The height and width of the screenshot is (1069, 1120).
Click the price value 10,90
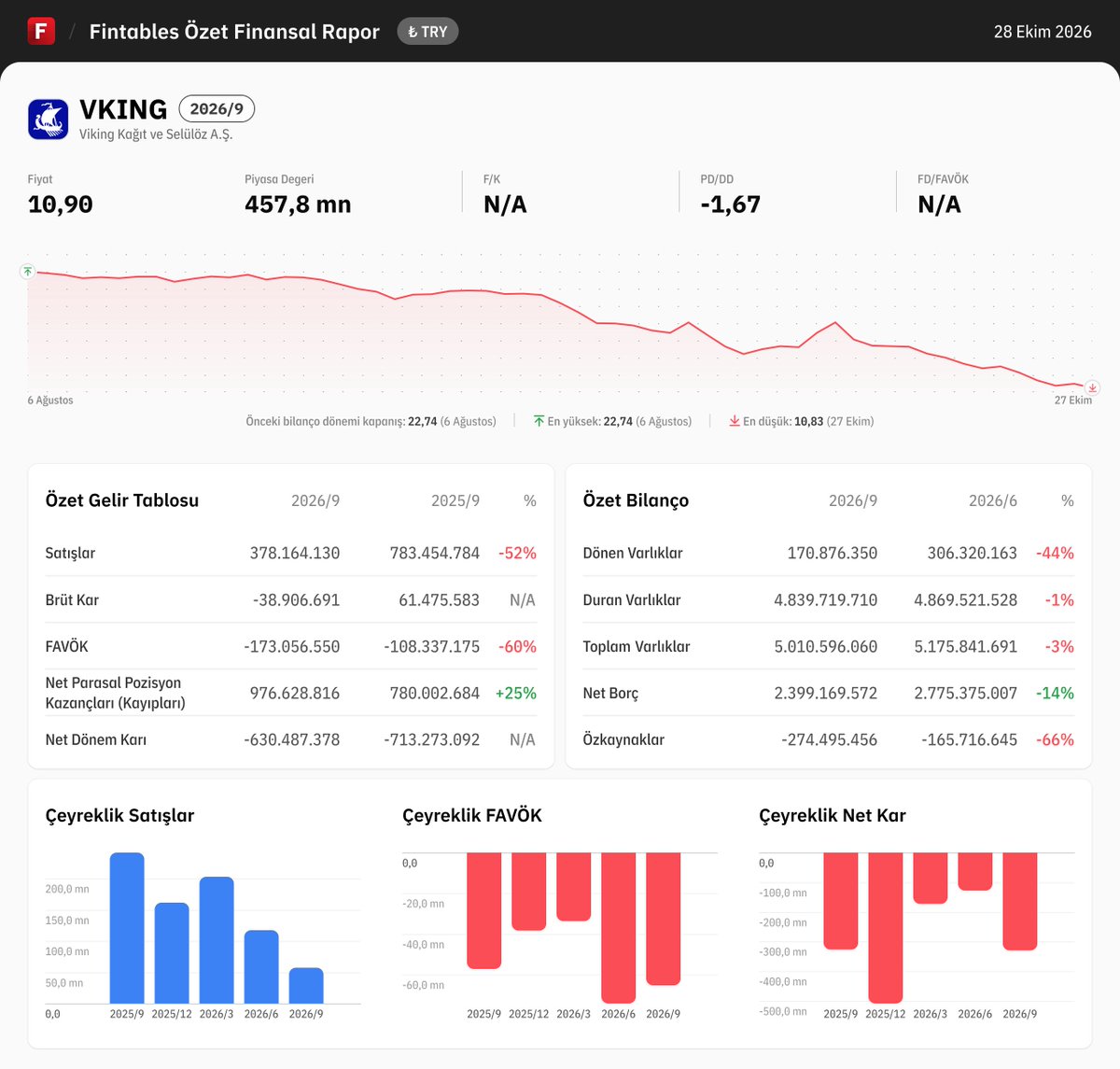[x=61, y=204]
